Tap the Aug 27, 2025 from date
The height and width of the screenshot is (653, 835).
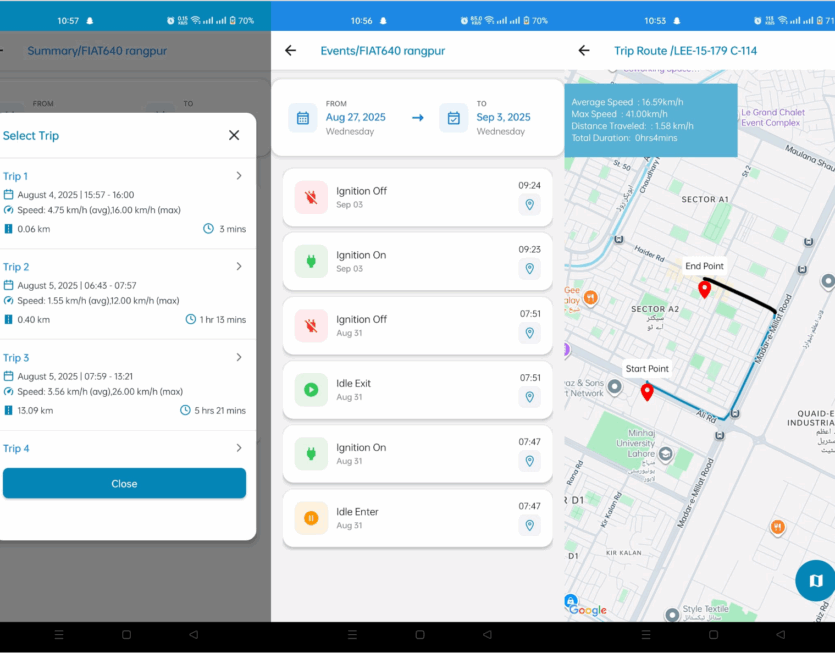point(355,117)
